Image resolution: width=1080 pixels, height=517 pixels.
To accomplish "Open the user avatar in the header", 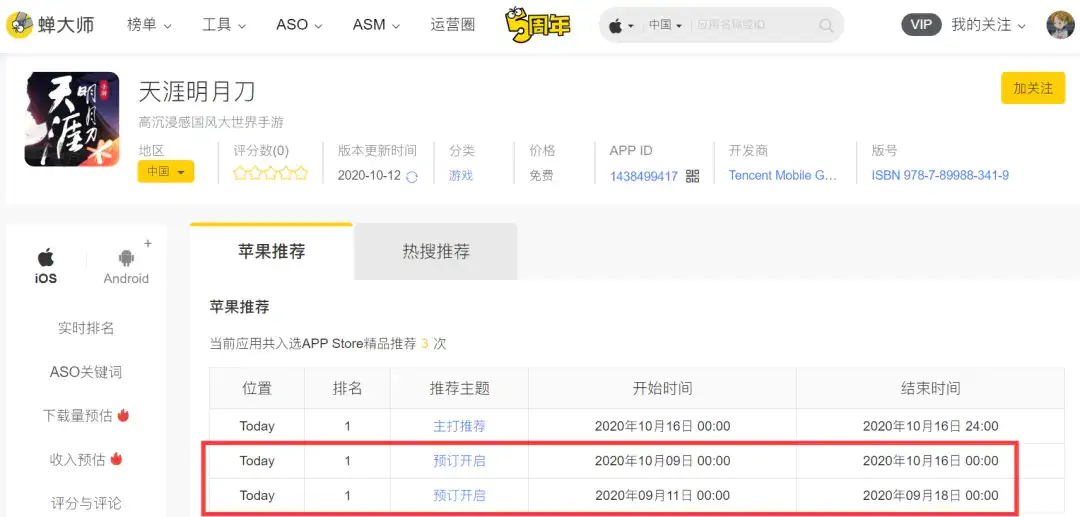I will (x=1060, y=25).
